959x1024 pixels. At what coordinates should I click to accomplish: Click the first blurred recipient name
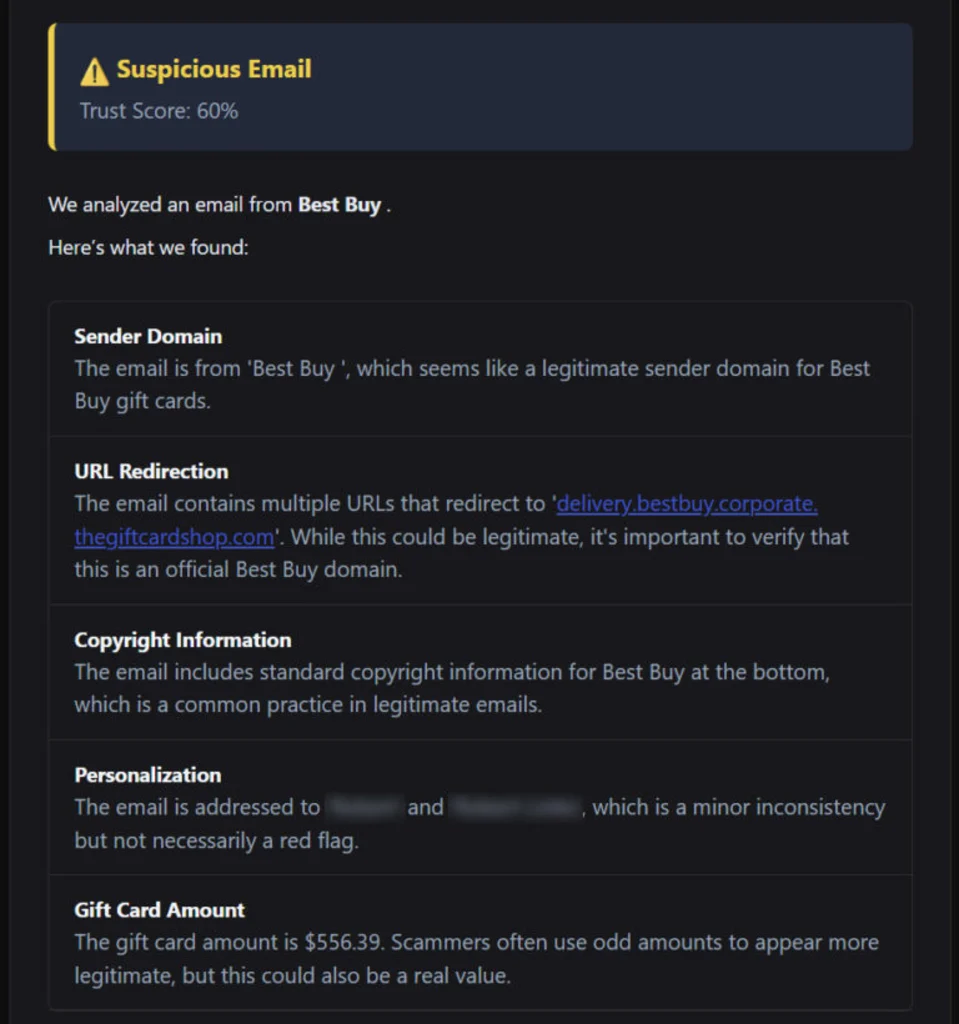[x=365, y=808]
